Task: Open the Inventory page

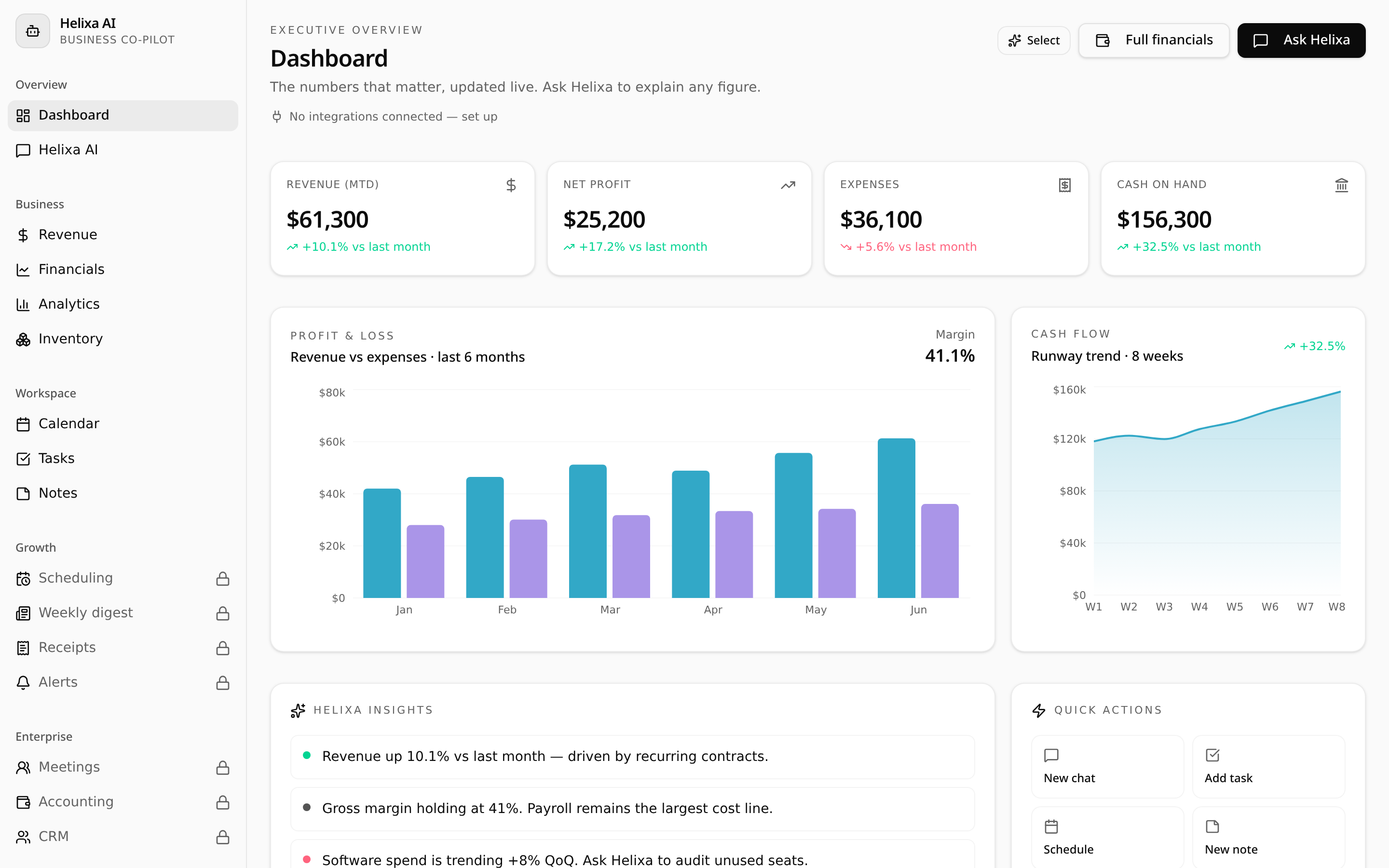Action: [123, 339]
